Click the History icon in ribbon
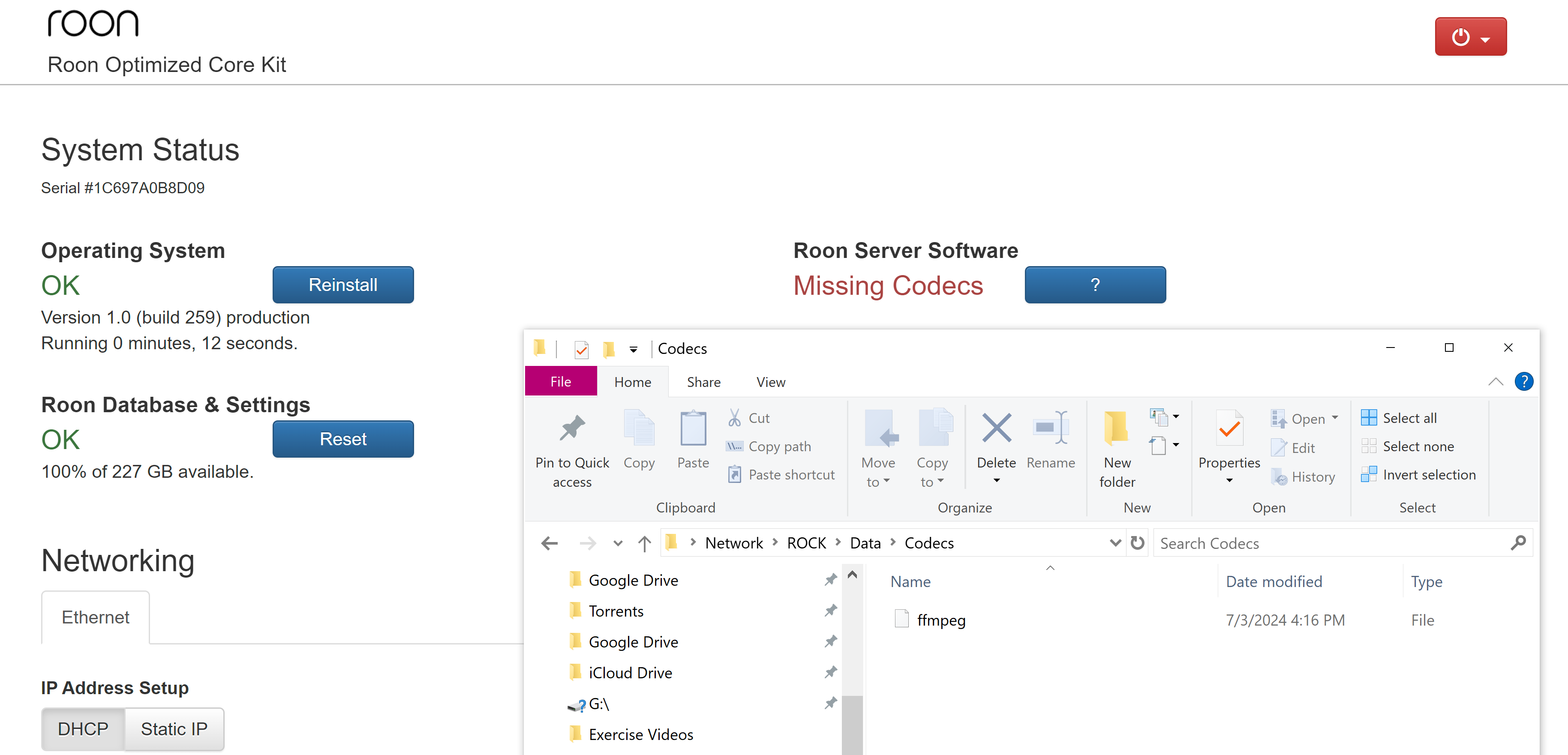The image size is (1568, 755). [x=1278, y=477]
